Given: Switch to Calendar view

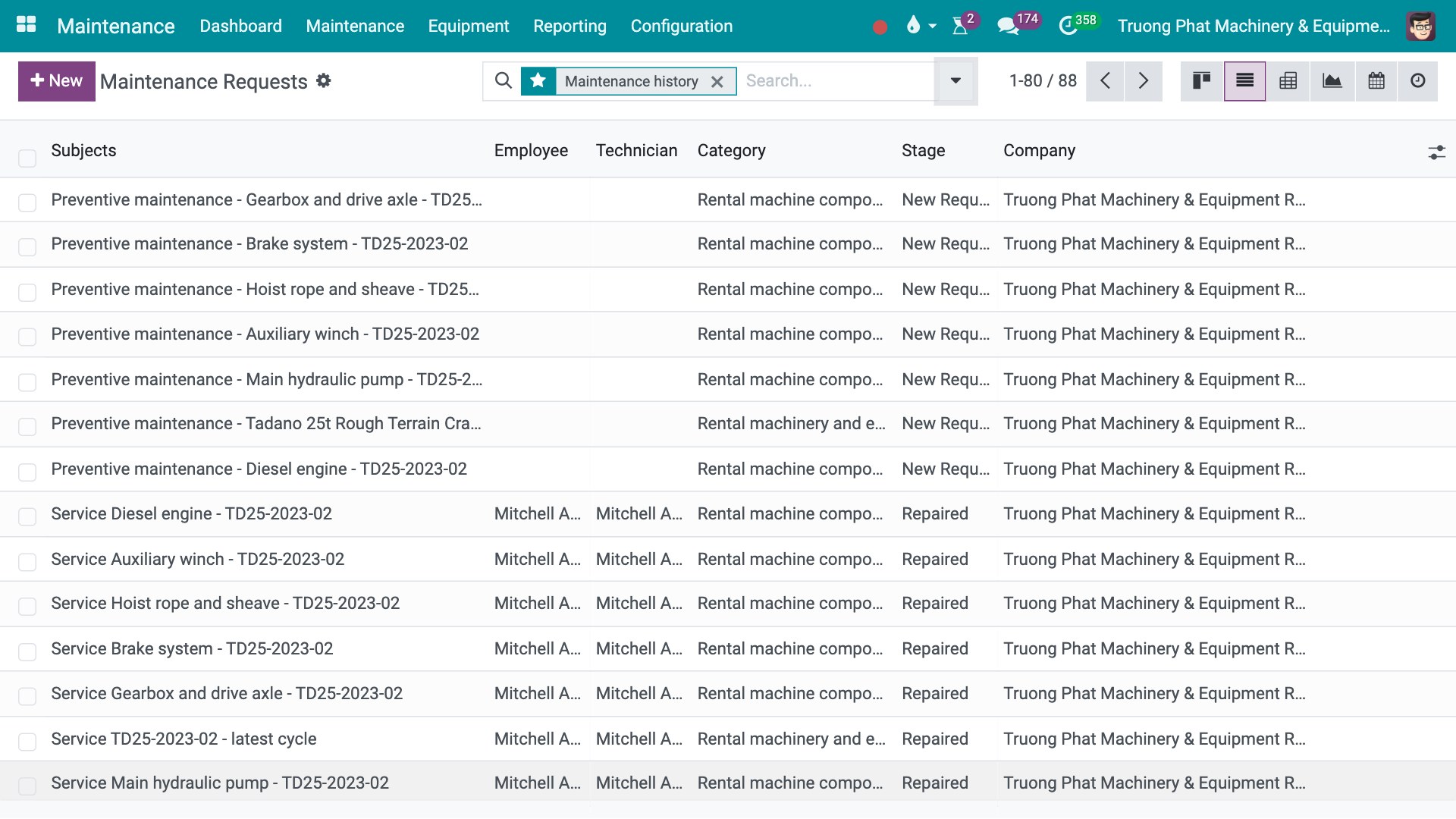Looking at the screenshot, I should pos(1376,81).
